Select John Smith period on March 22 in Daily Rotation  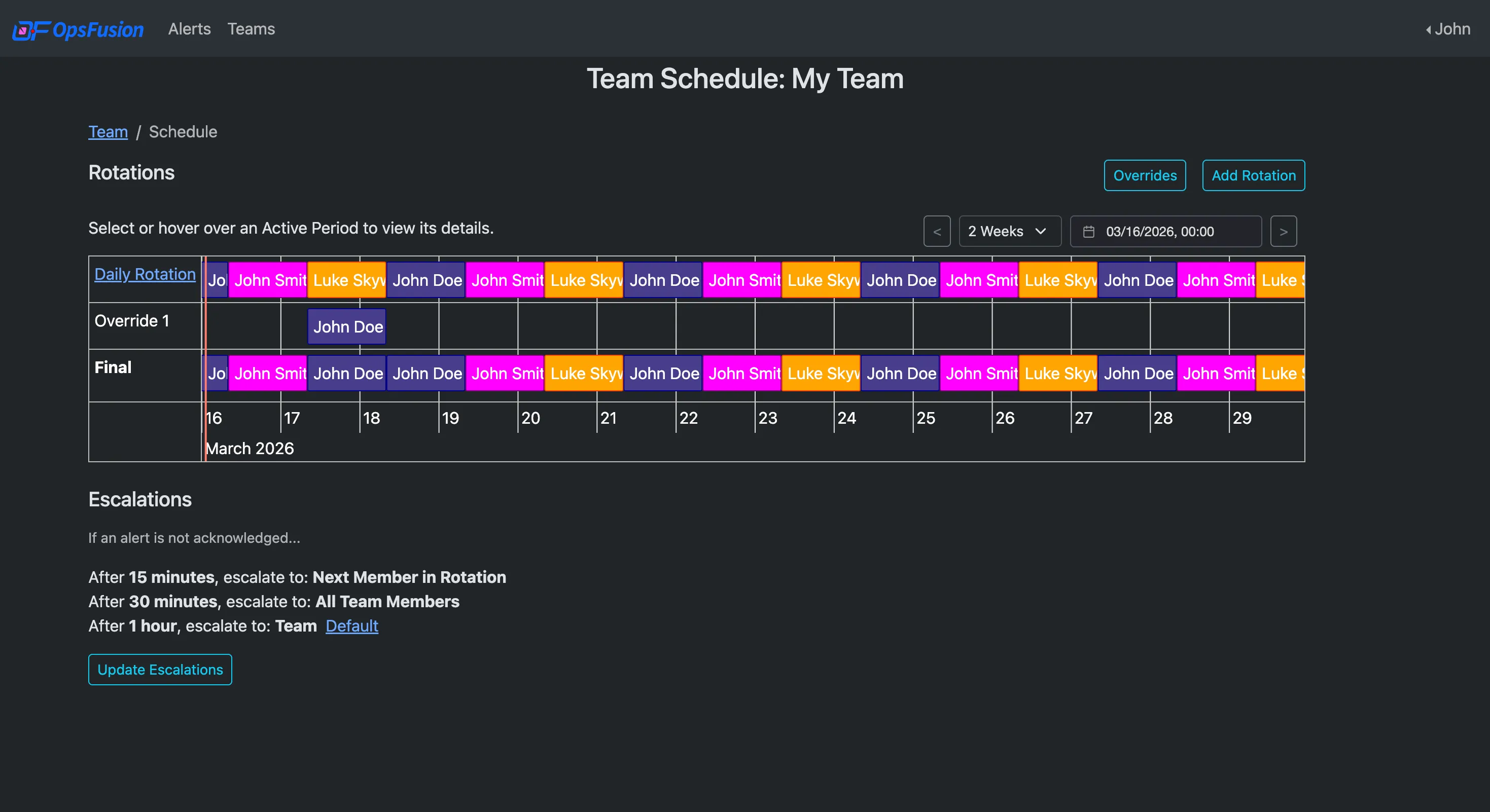tap(742, 280)
